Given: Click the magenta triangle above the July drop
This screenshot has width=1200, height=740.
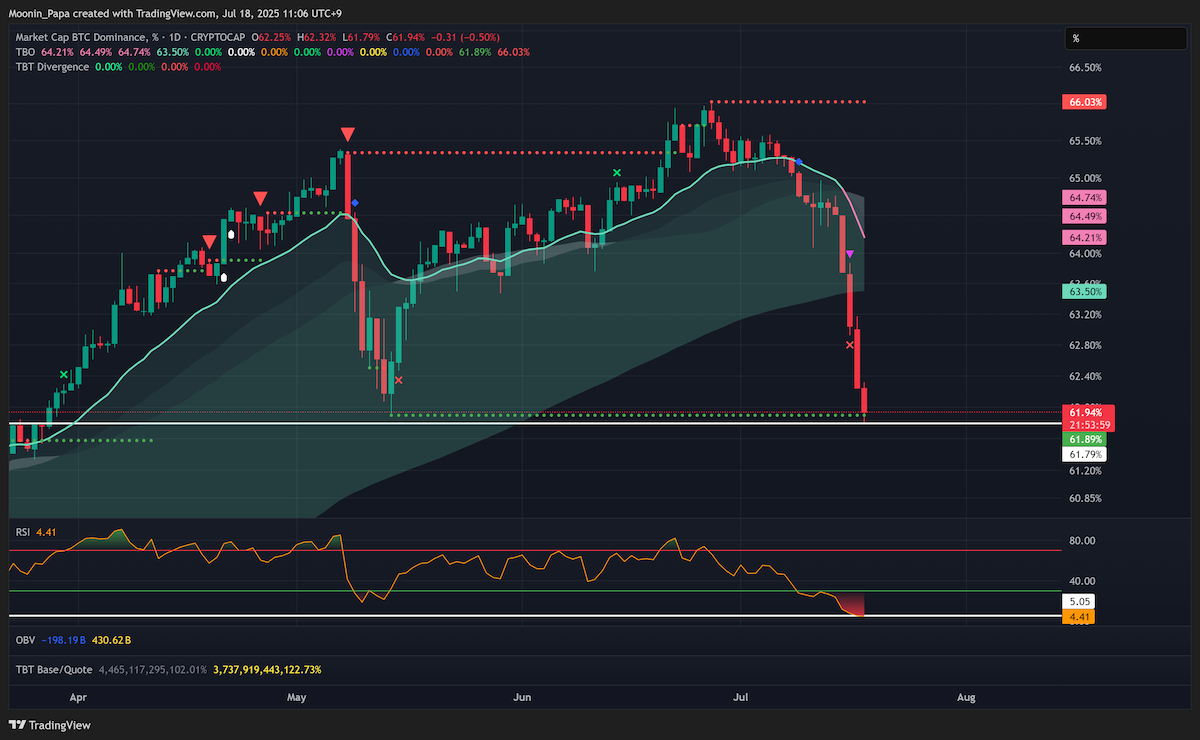Looking at the screenshot, I should pyautogui.click(x=850, y=255).
